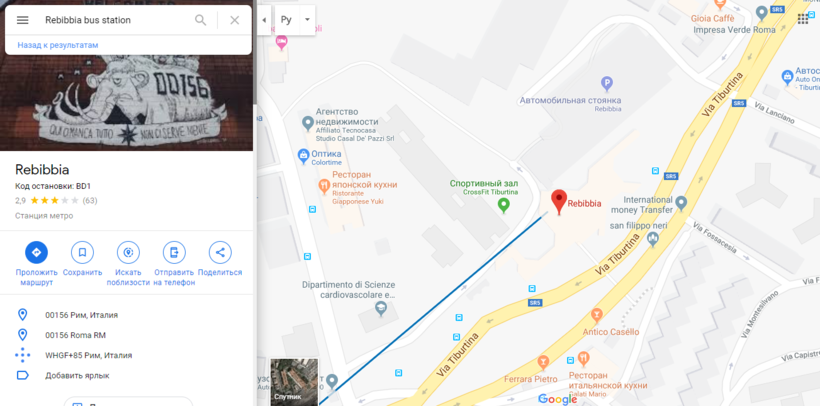
Task: Select the CrossFit Tiburtina green marker
Action: click(504, 205)
